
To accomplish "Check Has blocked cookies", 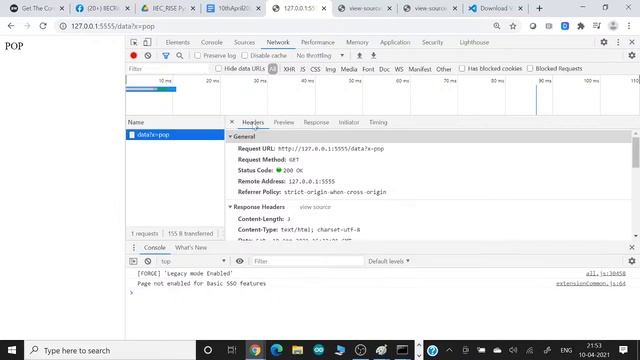I will pos(462,69).
